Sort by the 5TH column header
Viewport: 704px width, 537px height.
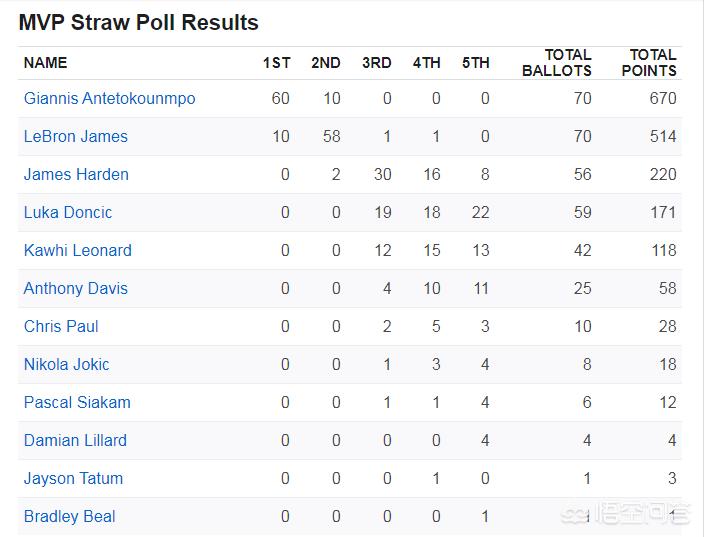coord(476,63)
